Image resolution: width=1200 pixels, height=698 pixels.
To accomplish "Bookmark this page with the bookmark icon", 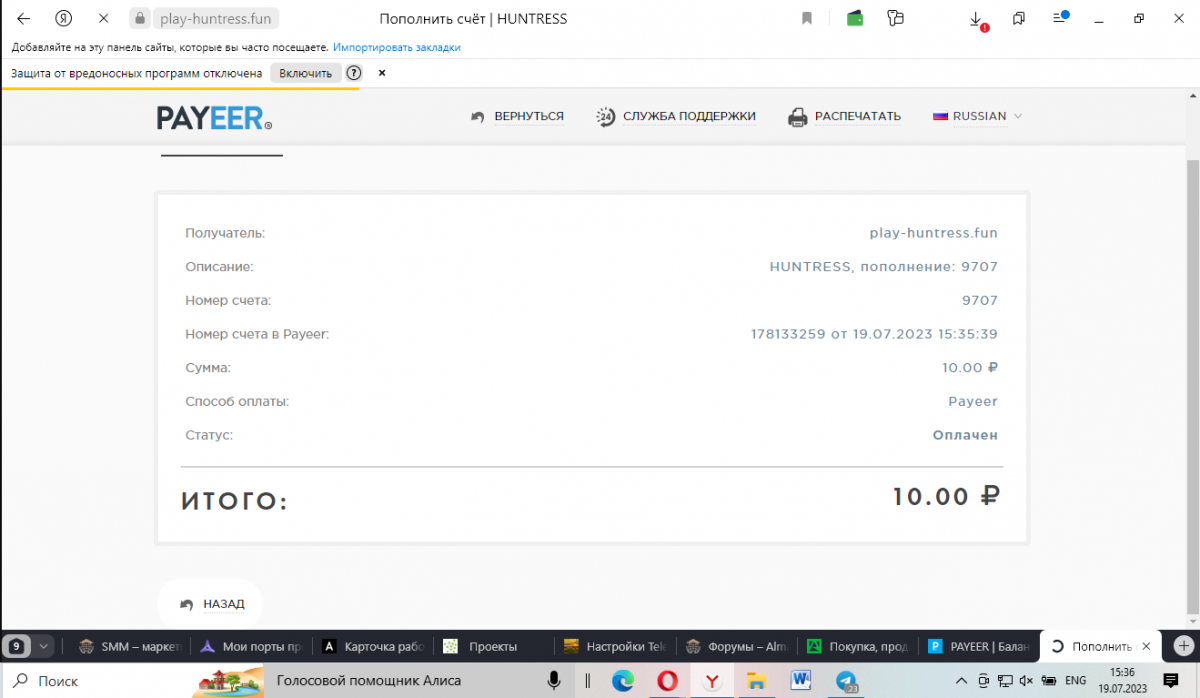I will 806,19.
